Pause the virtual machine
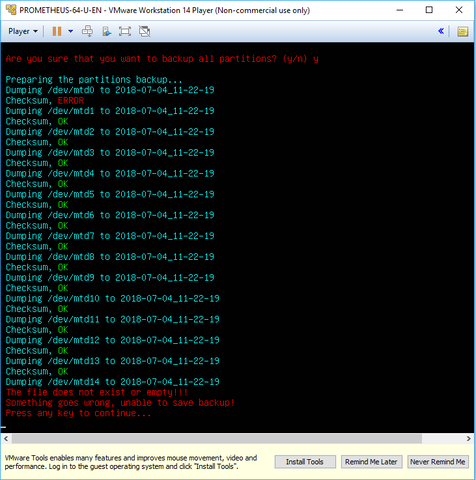The width and height of the screenshot is (476, 480). click(57, 31)
